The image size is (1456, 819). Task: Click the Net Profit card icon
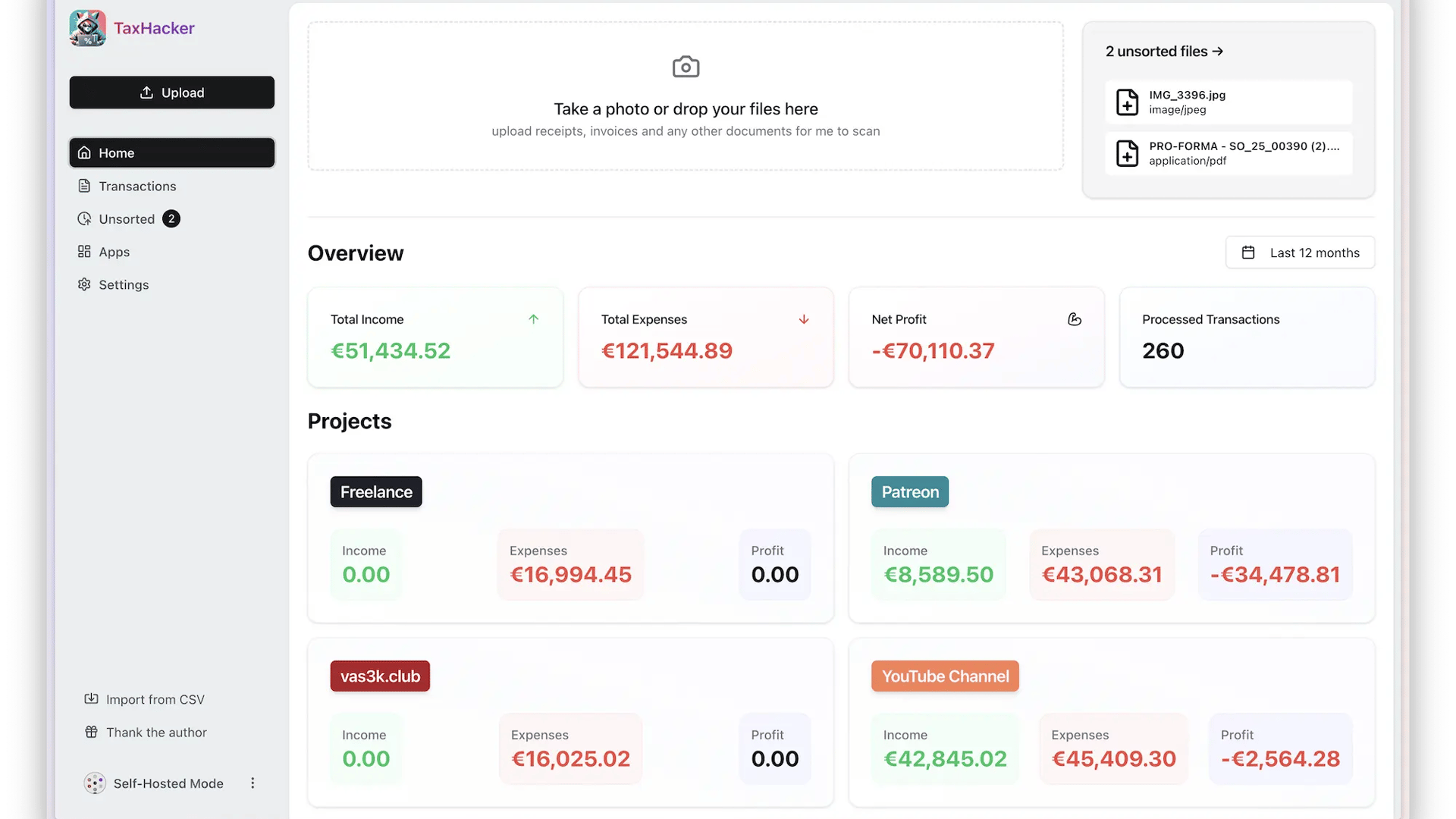(1074, 319)
